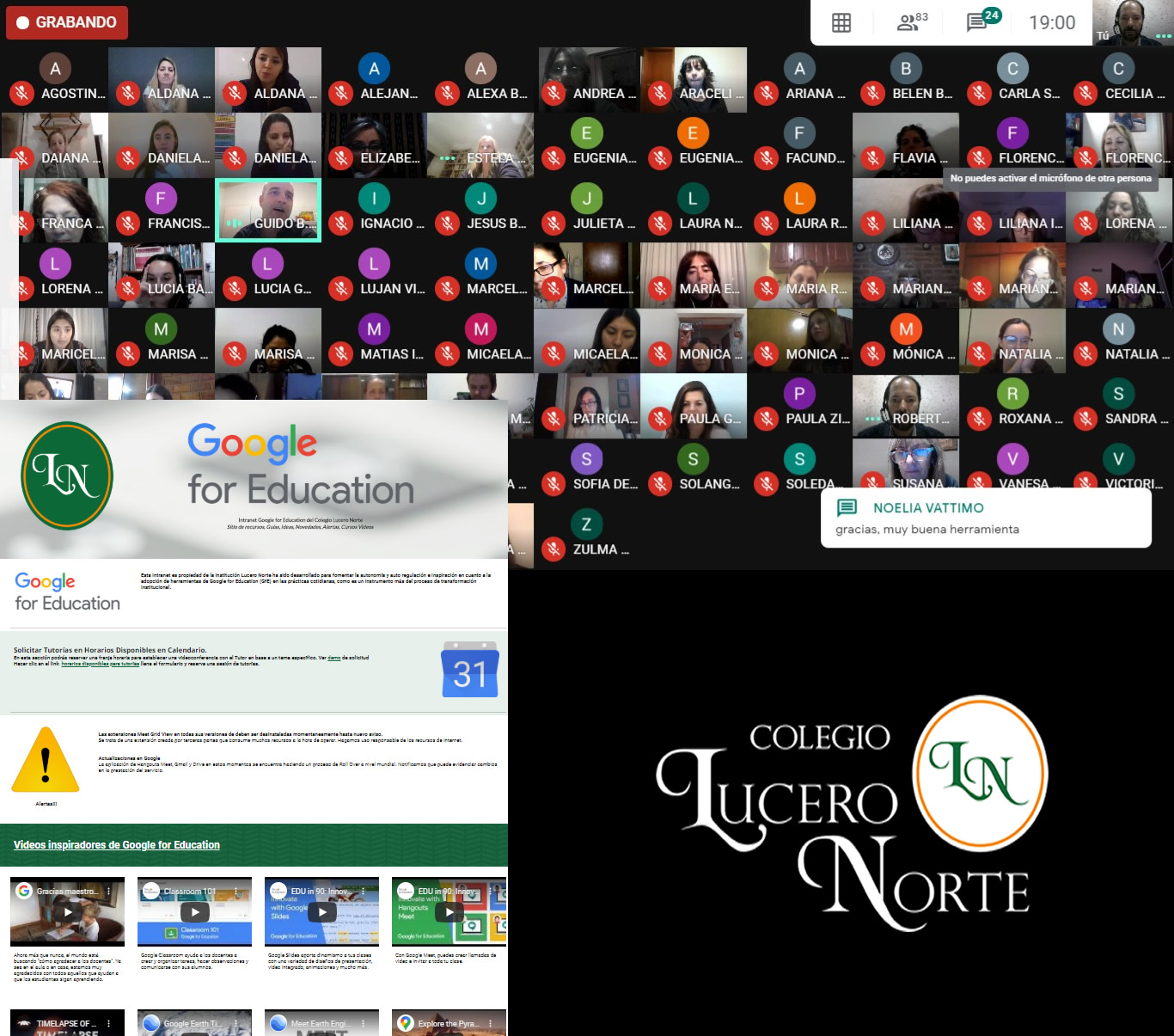The image size is (1174, 1036).
Task: Click the avatar circle of LAURA N
Action: 693,199
